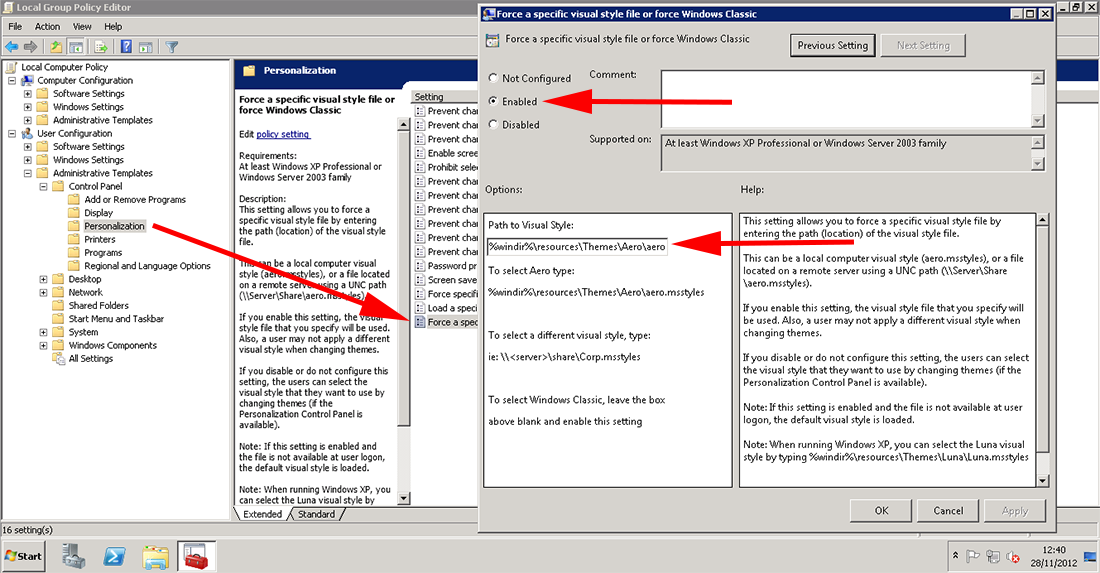The image size is (1100, 573).
Task: Collapse the Computer Configuration node
Action: pyautogui.click(x=12, y=81)
